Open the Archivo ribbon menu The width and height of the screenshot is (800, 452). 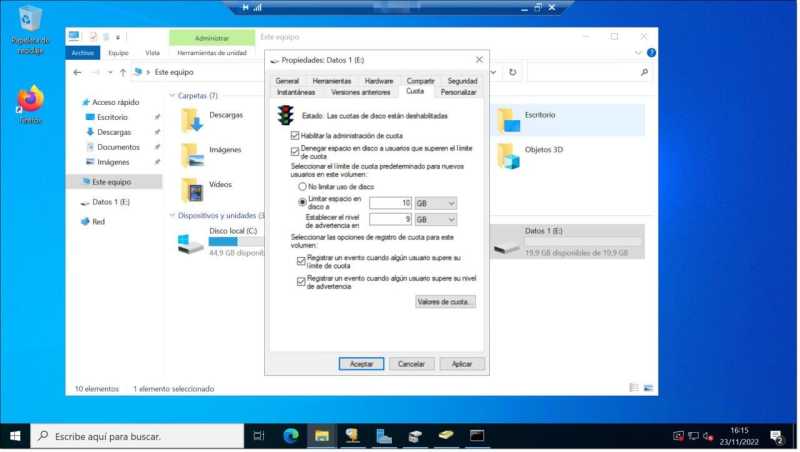(83, 53)
